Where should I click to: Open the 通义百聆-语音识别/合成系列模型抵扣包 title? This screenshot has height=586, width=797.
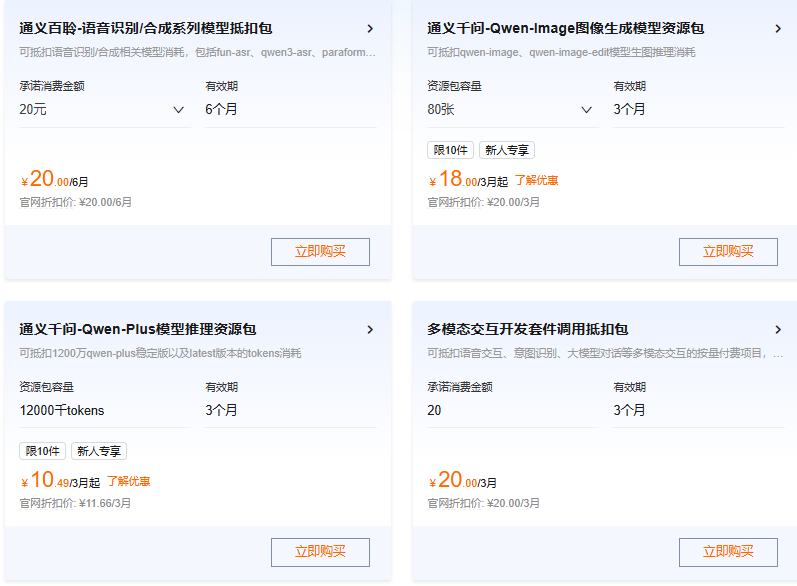point(145,28)
